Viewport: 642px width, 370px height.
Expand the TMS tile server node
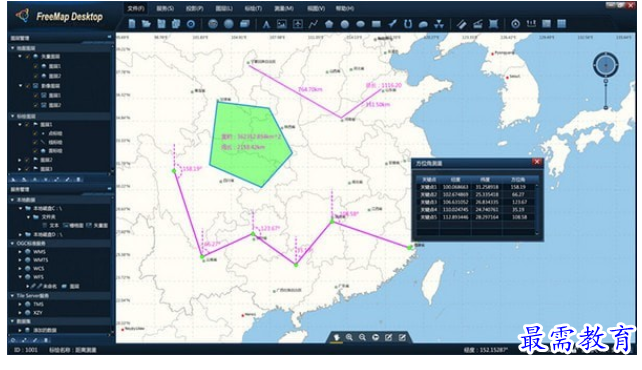point(20,304)
